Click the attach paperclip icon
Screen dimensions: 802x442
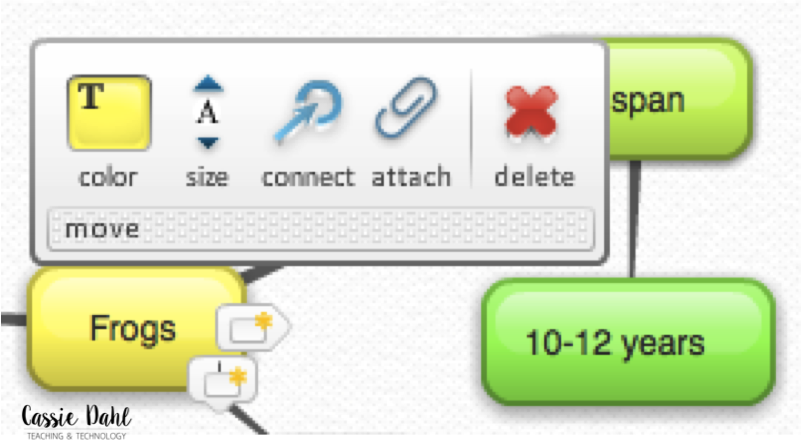[x=407, y=107]
